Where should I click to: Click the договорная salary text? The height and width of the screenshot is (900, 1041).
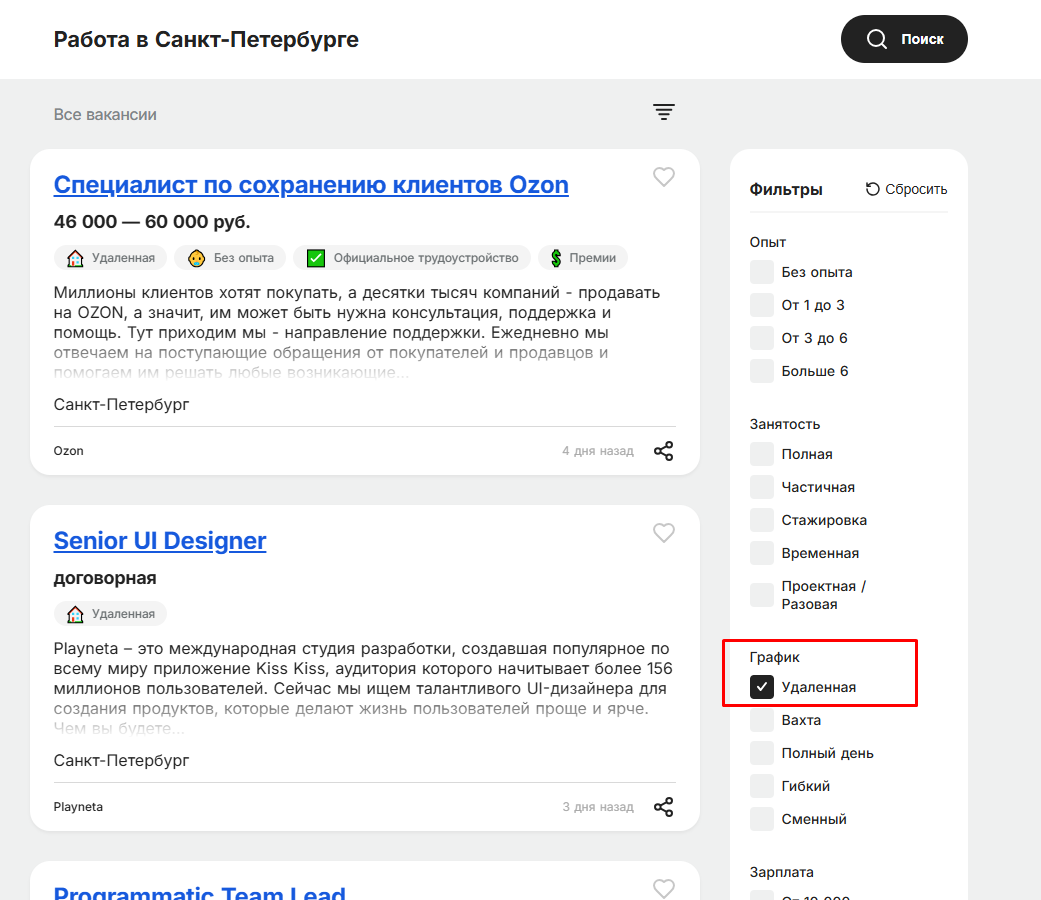(105, 578)
